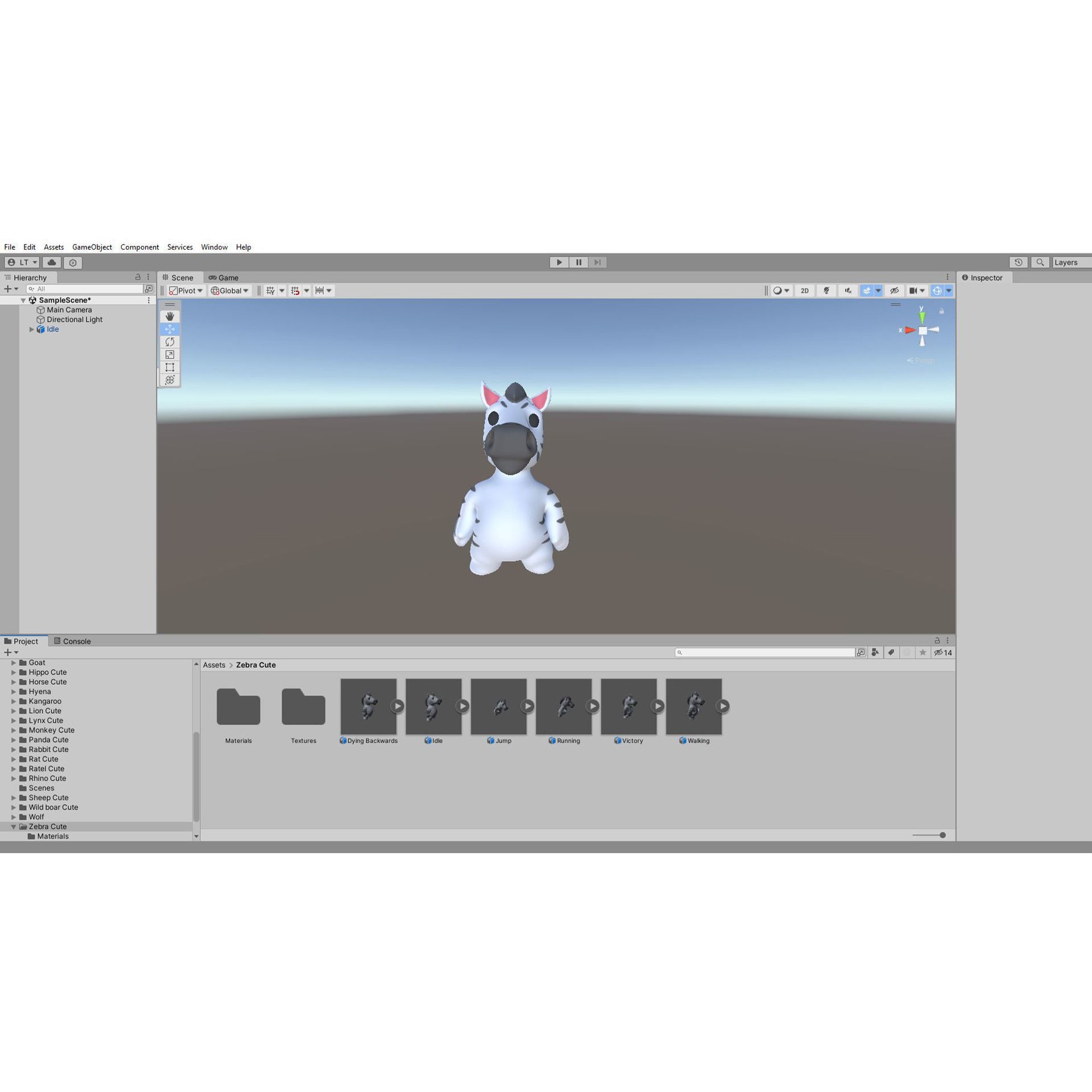Image resolution: width=1092 pixels, height=1092 pixels.
Task: Toggle scene lighting on or off
Action: 826,291
